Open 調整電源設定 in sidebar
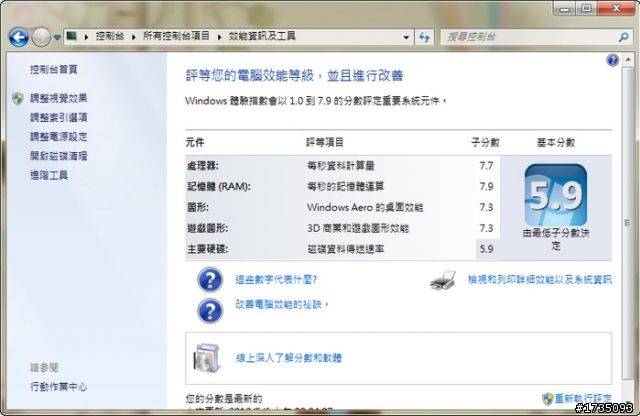 (x=58, y=137)
